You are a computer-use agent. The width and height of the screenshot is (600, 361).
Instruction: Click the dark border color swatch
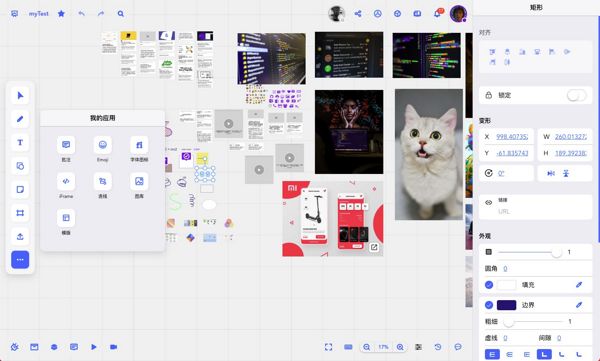coord(506,305)
